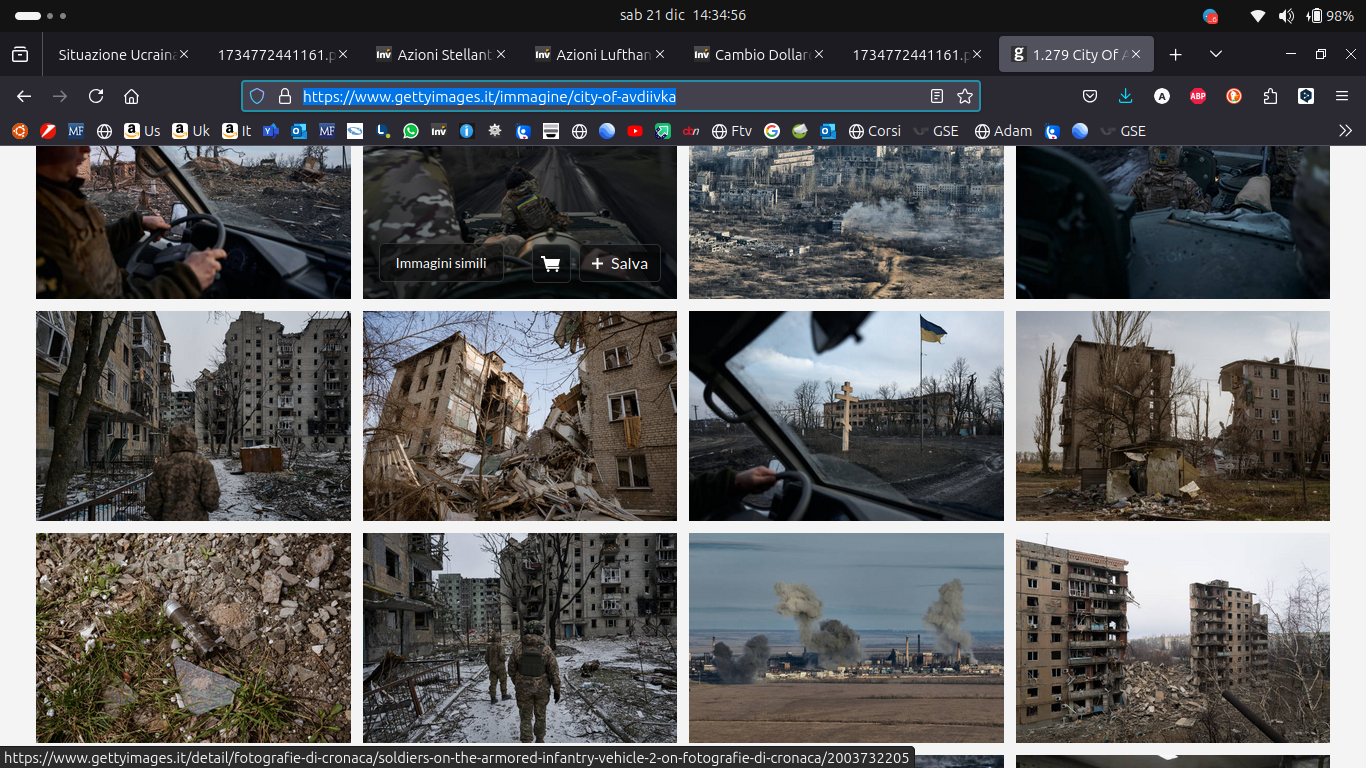Screen dimensions: 1366x768
Task: Open the Google bookmark icon
Action: tap(771, 131)
